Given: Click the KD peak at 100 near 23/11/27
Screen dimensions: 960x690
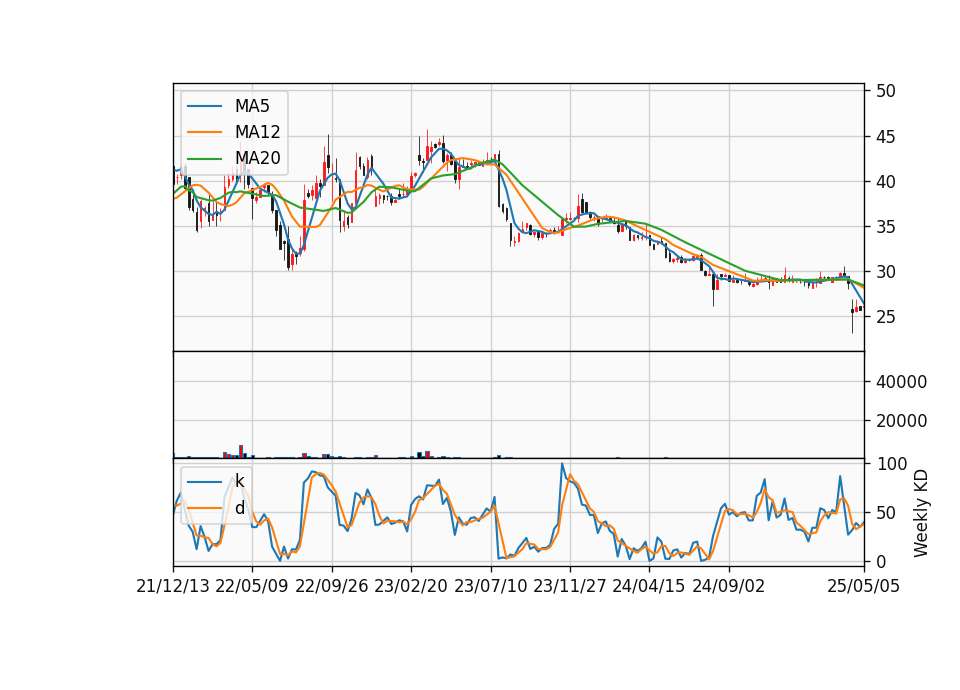Looking at the screenshot, I should pos(562,465).
